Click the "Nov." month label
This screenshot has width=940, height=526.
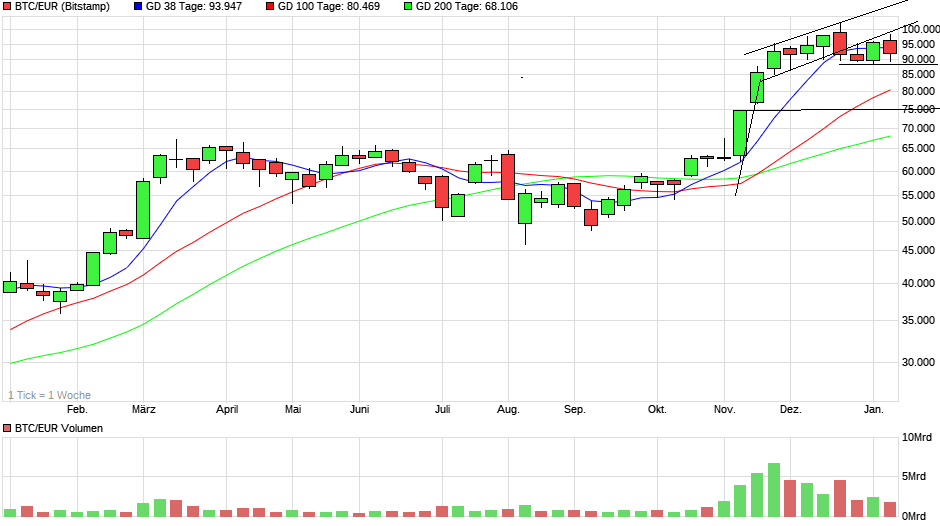tap(724, 410)
